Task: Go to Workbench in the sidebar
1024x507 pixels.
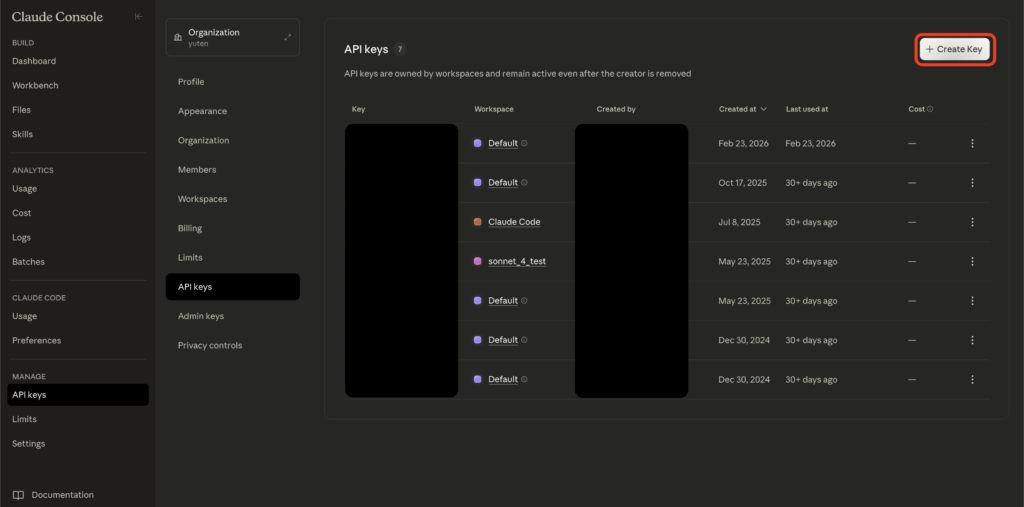Action: (35, 86)
